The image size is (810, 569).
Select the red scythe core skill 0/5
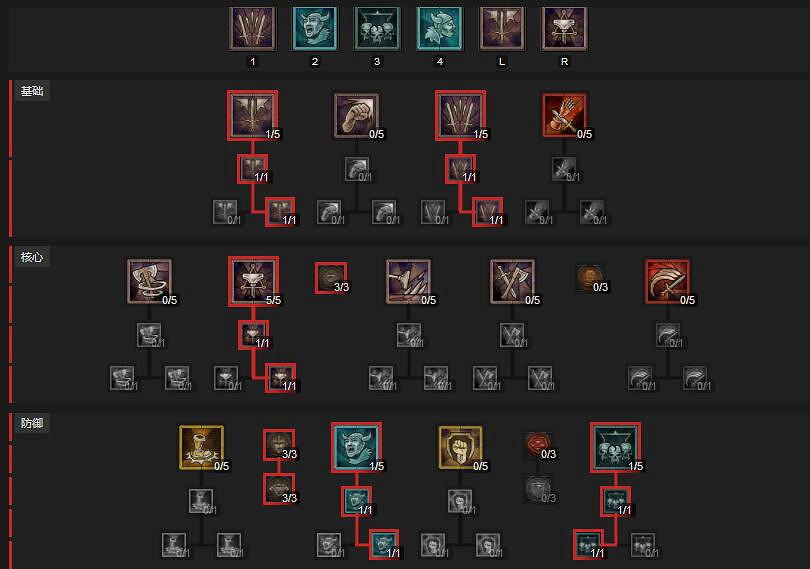pos(667,282)
